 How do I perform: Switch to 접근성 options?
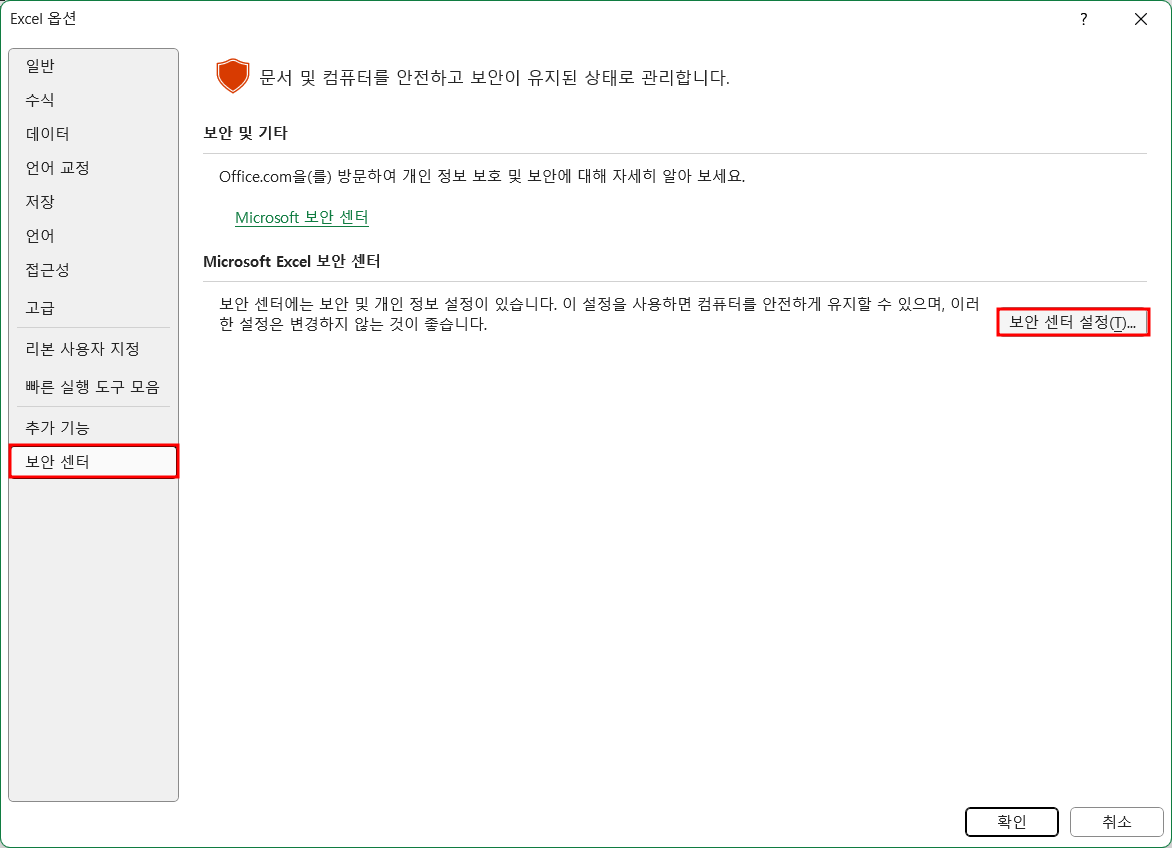pyautogui.click(x=93, y=270)
